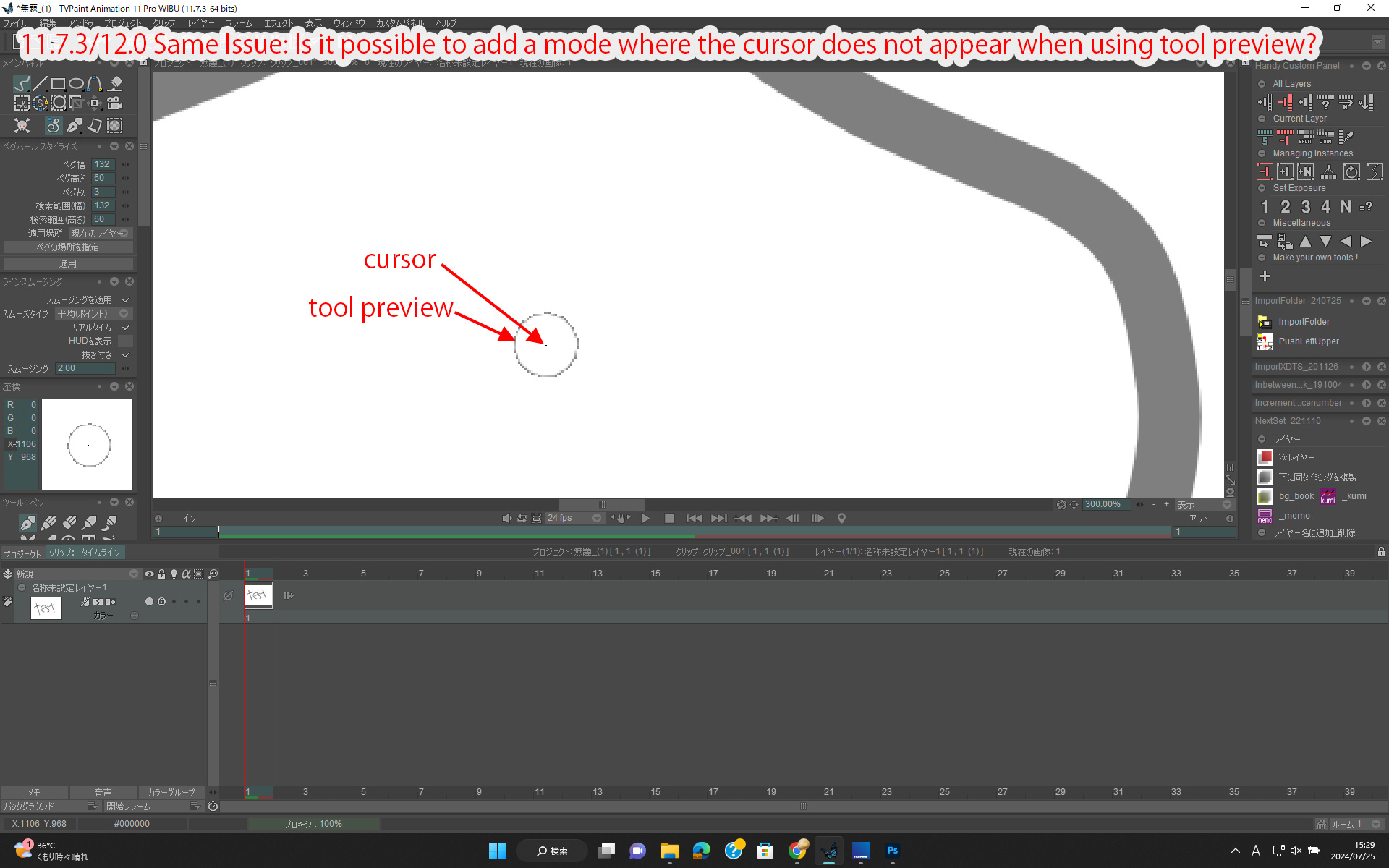This screenshot has height=868, width=1389.
Task: Expand the ImportXDTS_201126 panel
Action: click(x=1367, y=367)
